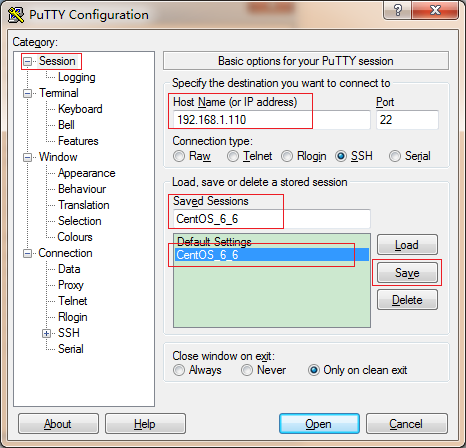466x448 pixels.
Task: Delete the selected saved session
Action: point(407,300)
